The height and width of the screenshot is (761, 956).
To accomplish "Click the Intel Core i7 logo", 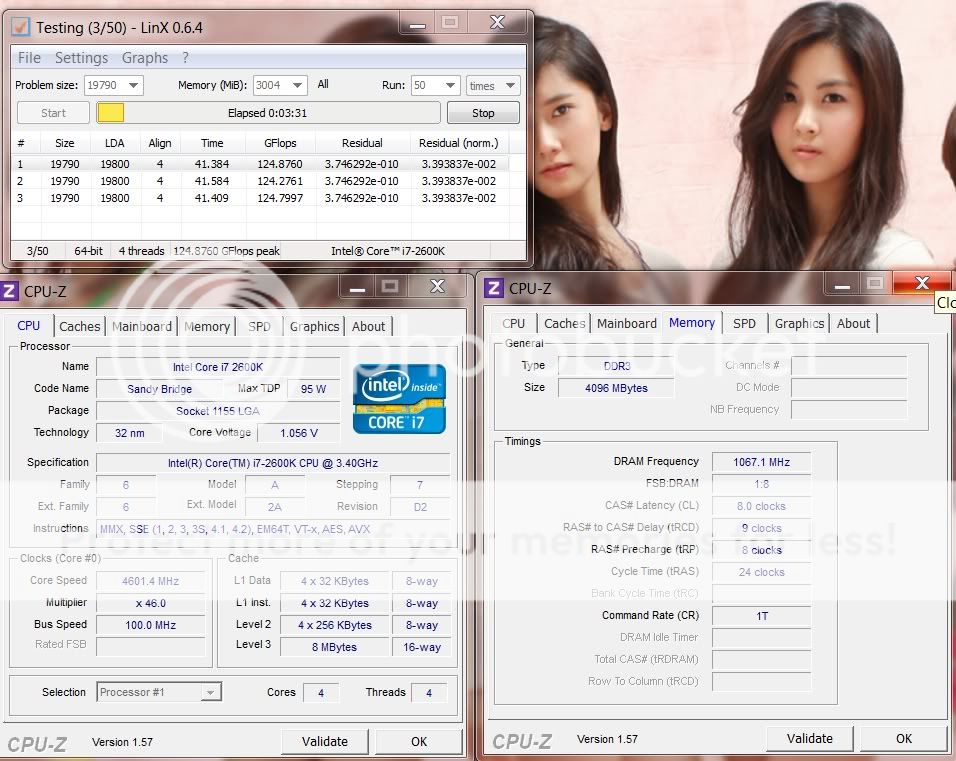I will (x=399, y=398).
